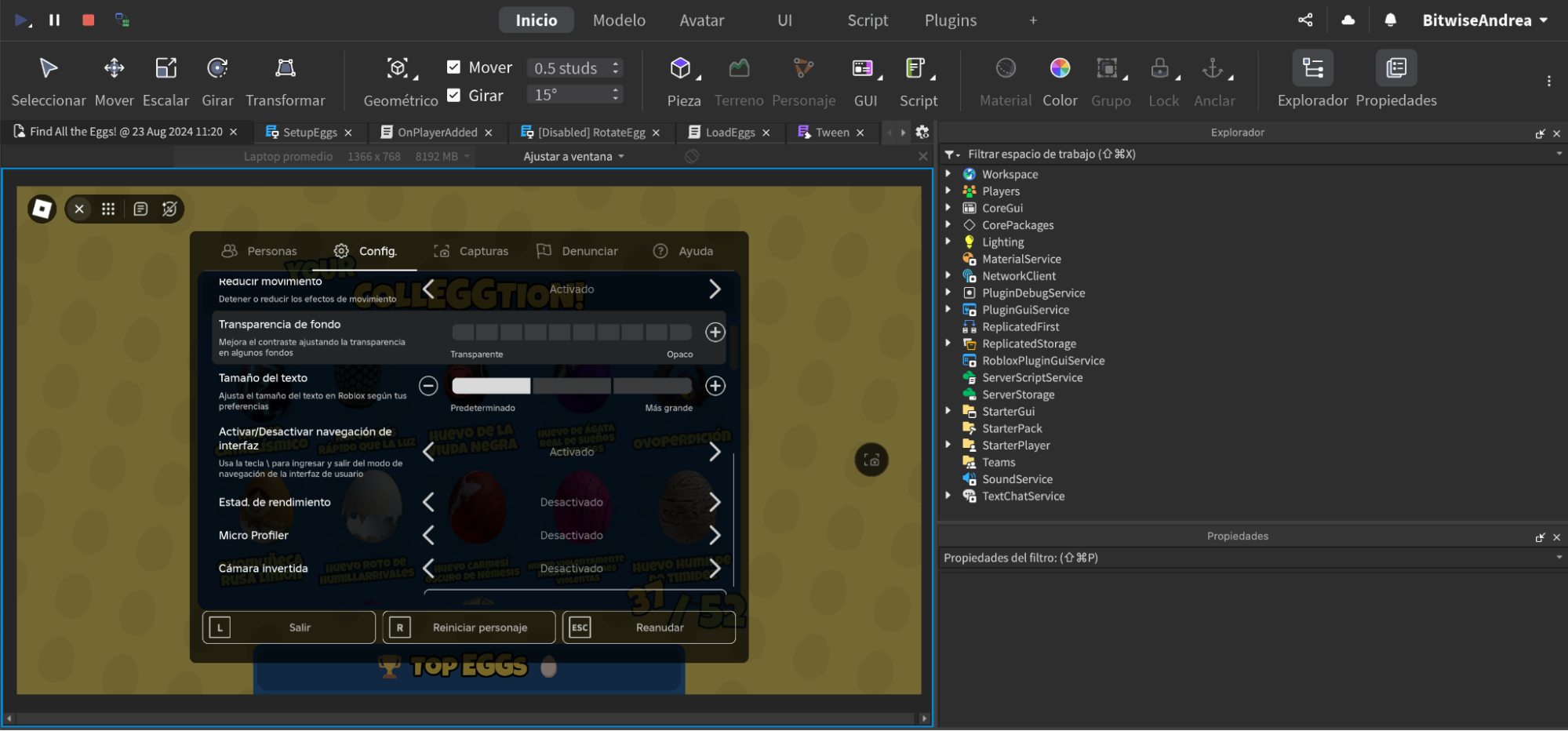Image resolution: width=1568 pixels, height=731 pixels.
Task: Increase the rotation angle stepper
Action: (x=615, y=89)
